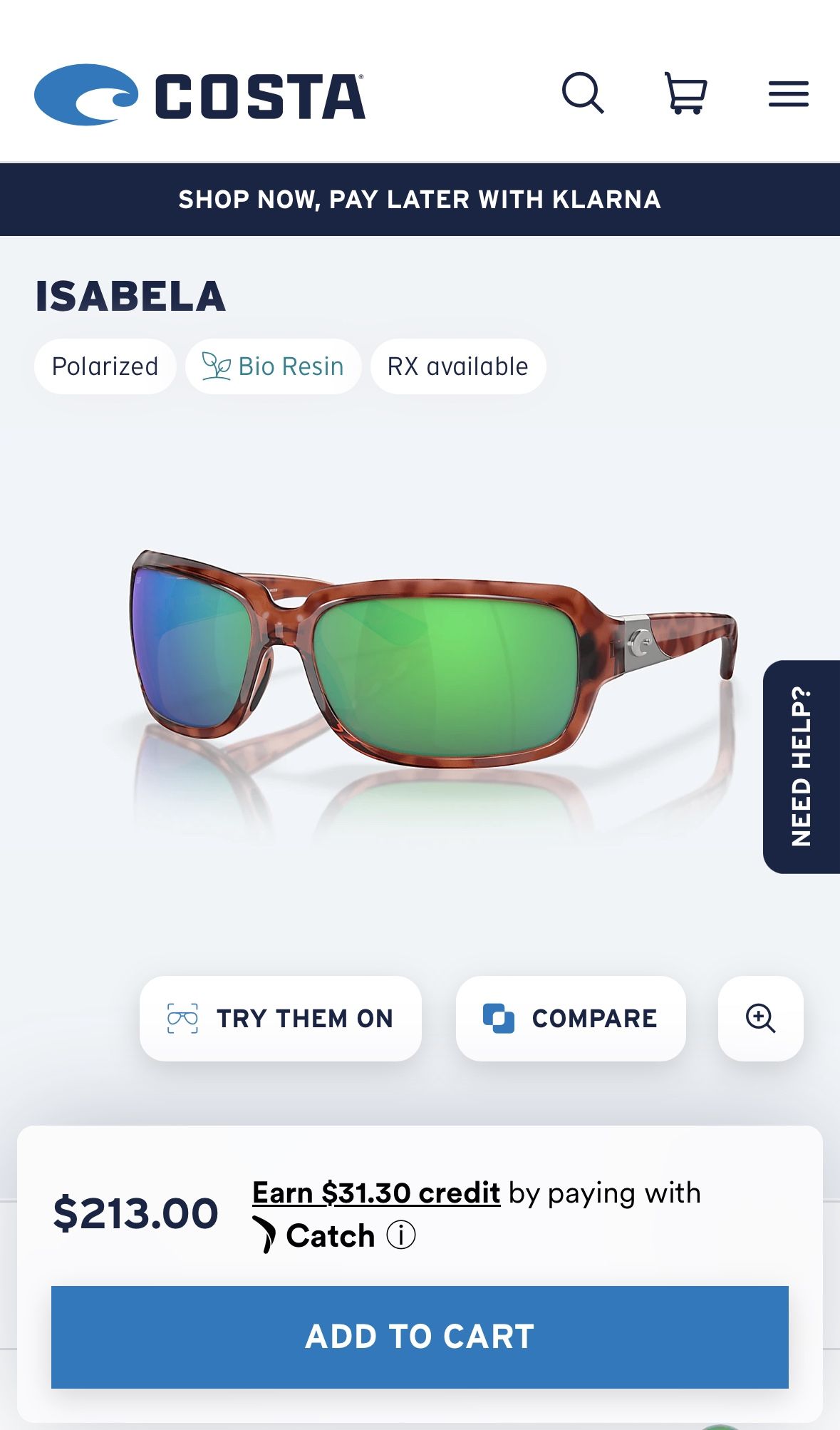The height and width of the screenshot is (1430, 840).
Task: Select the RX available tag
Action: pyautogui.click(x=458, y=366)
